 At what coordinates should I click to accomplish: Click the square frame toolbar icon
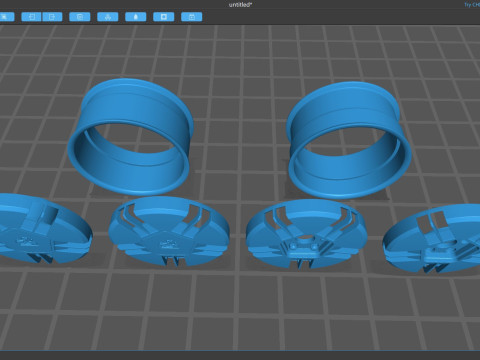(x=164, y=17)
